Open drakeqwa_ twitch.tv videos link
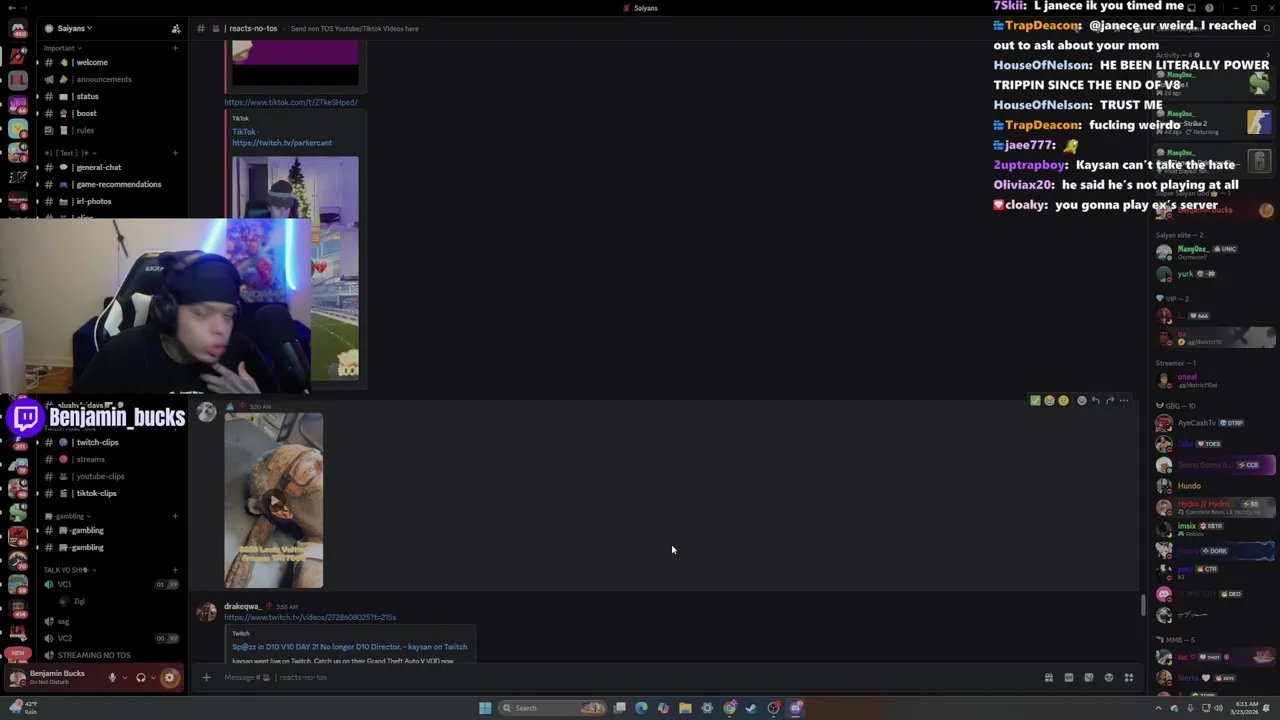 pyautogui.click(x=310, y=617)
